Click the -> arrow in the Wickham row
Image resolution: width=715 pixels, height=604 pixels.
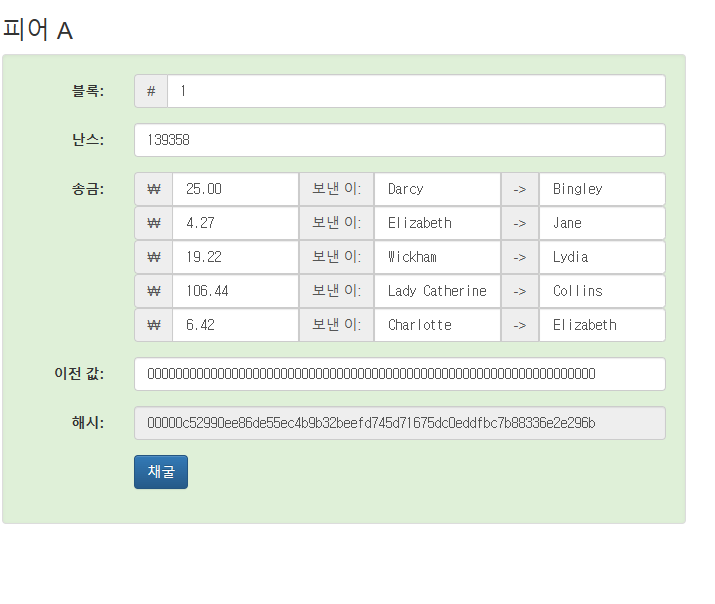(520, 257)
